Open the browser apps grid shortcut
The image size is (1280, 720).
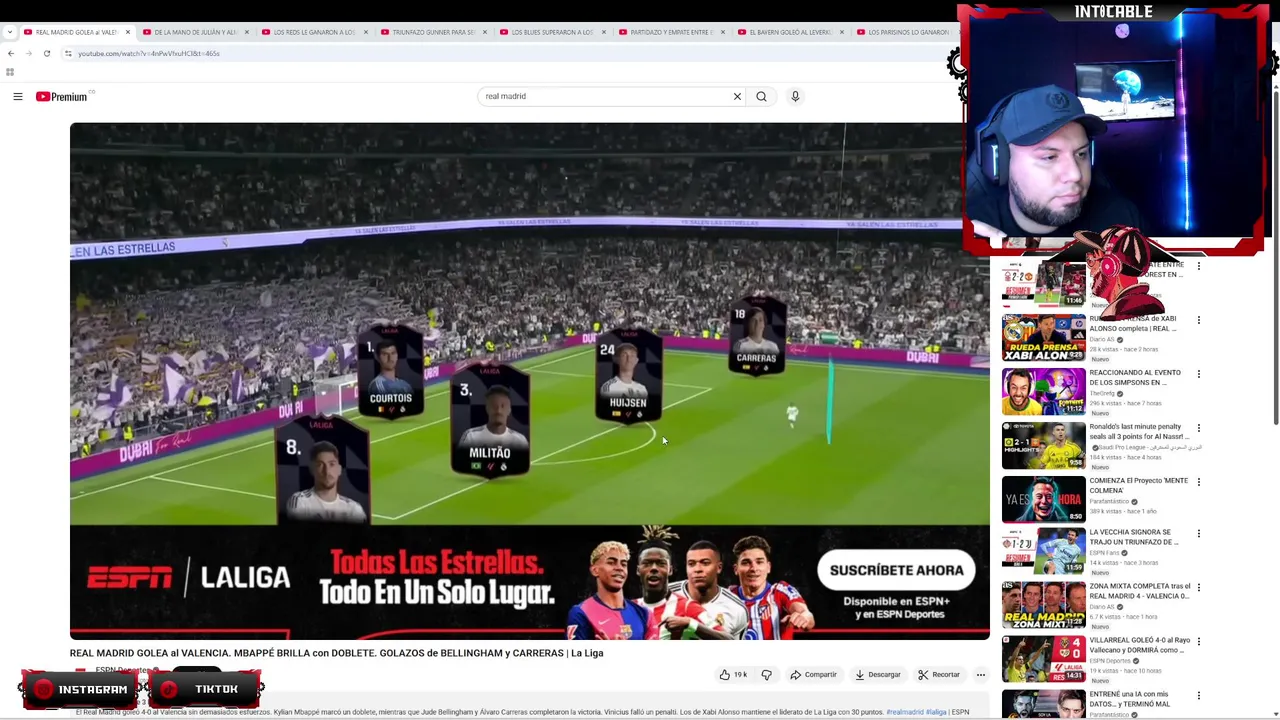10,72
